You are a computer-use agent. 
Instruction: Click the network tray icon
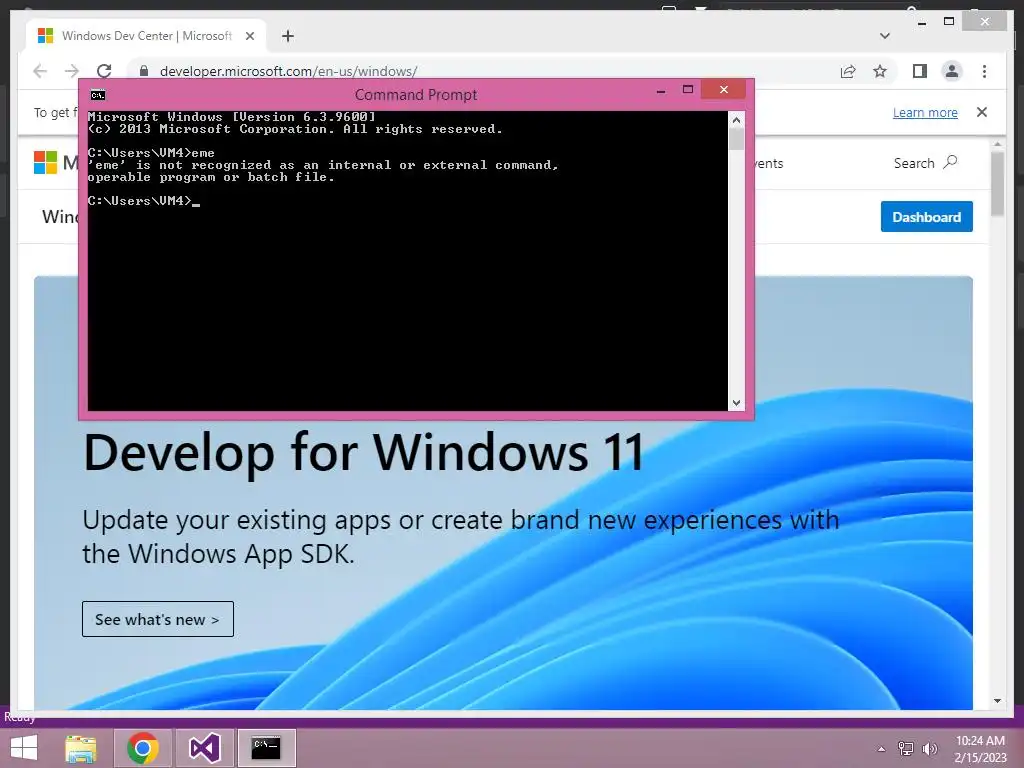[906, 749]
